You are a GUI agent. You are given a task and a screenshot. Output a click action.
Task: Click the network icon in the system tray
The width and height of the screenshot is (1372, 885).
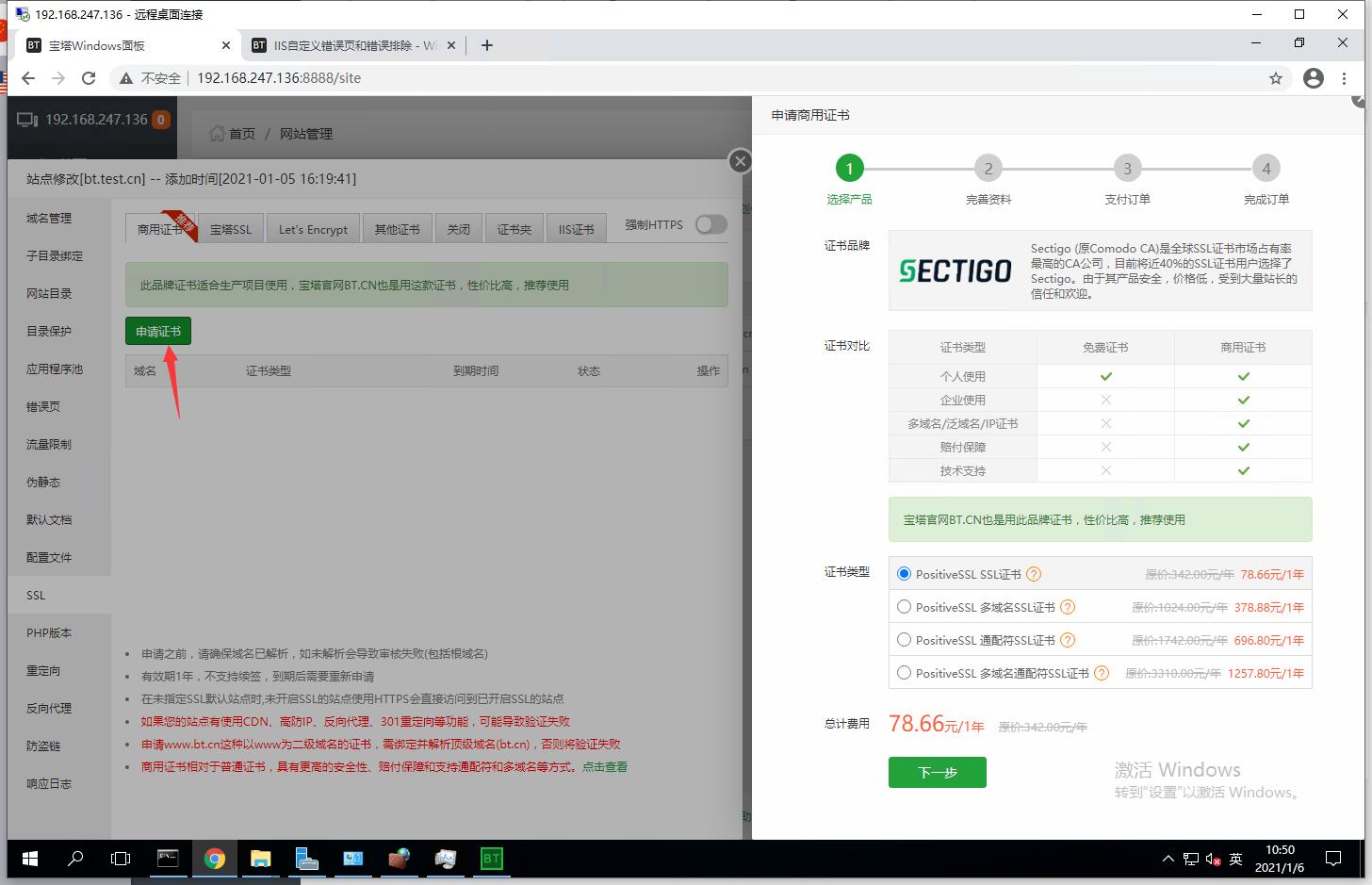tap(1191, 859)
